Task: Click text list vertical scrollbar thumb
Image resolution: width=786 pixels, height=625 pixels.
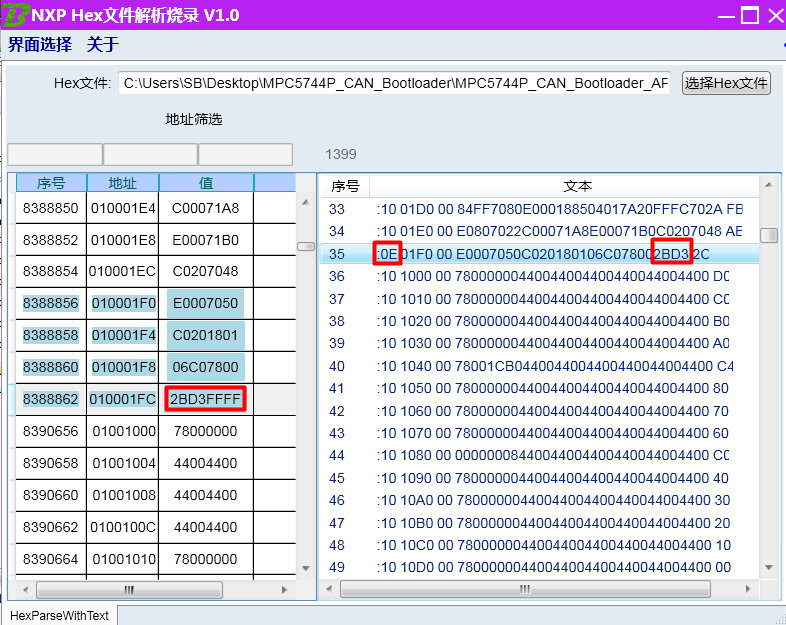Action: [768, 235]
